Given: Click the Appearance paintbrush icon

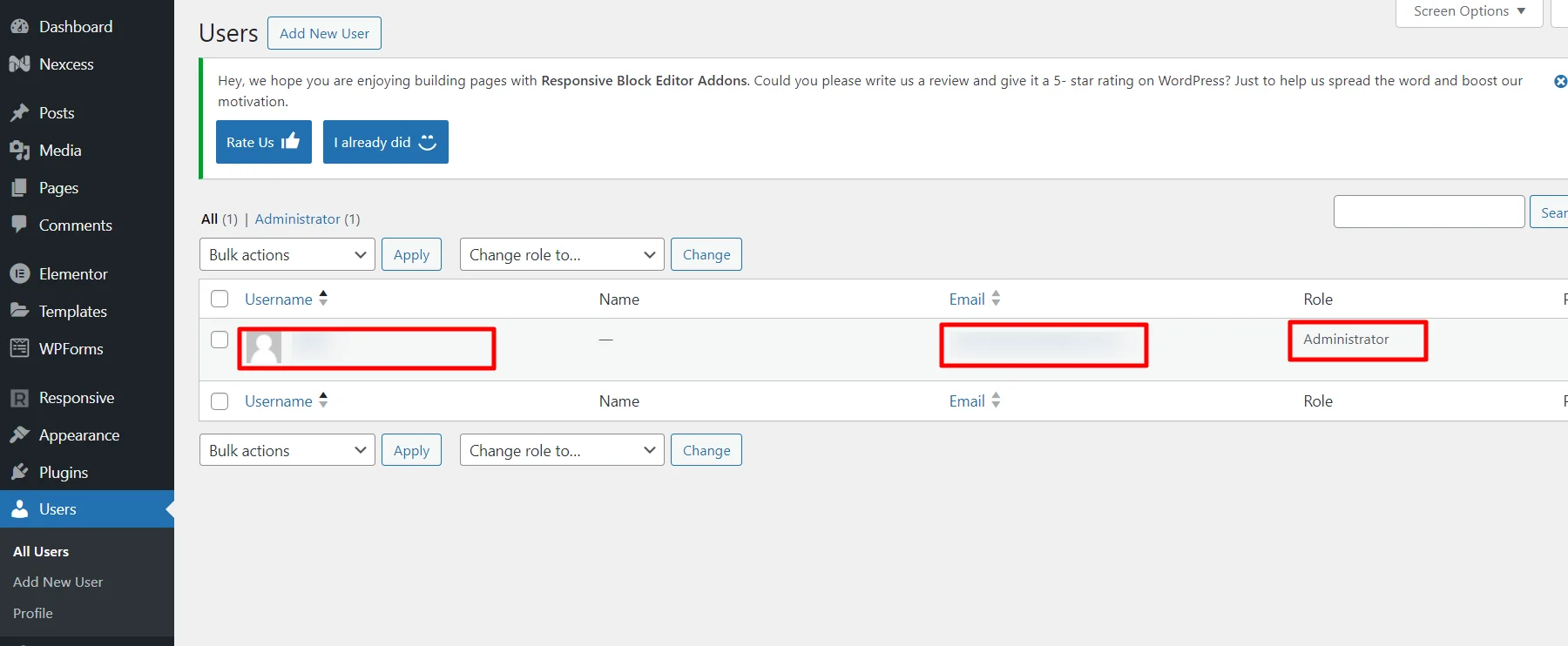Looking at the screenshot, I should click(x=19, y=435).
